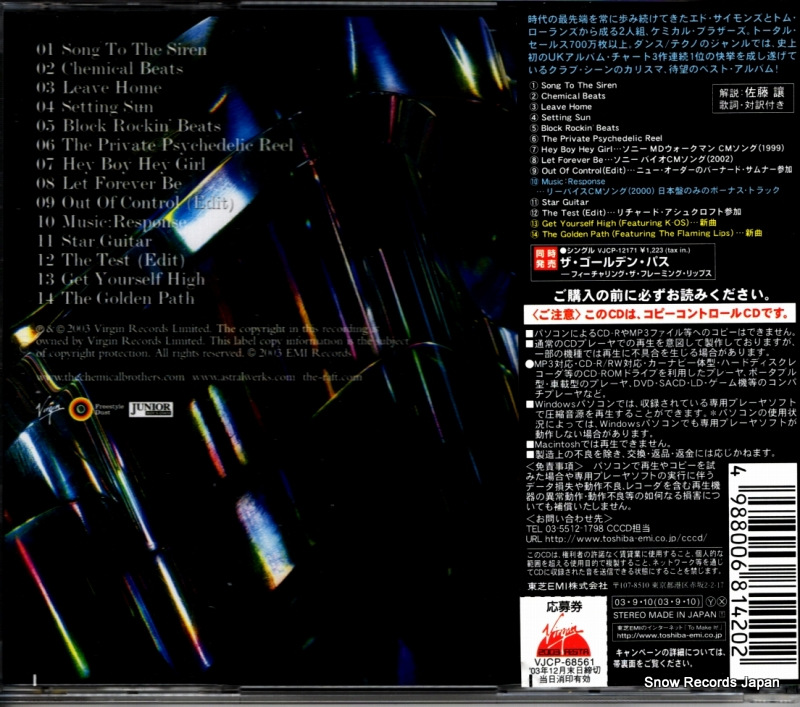The image size is (800, 707).
Task: Select '10 Music:Response' in large tracklist
Action: click(112, 222)
